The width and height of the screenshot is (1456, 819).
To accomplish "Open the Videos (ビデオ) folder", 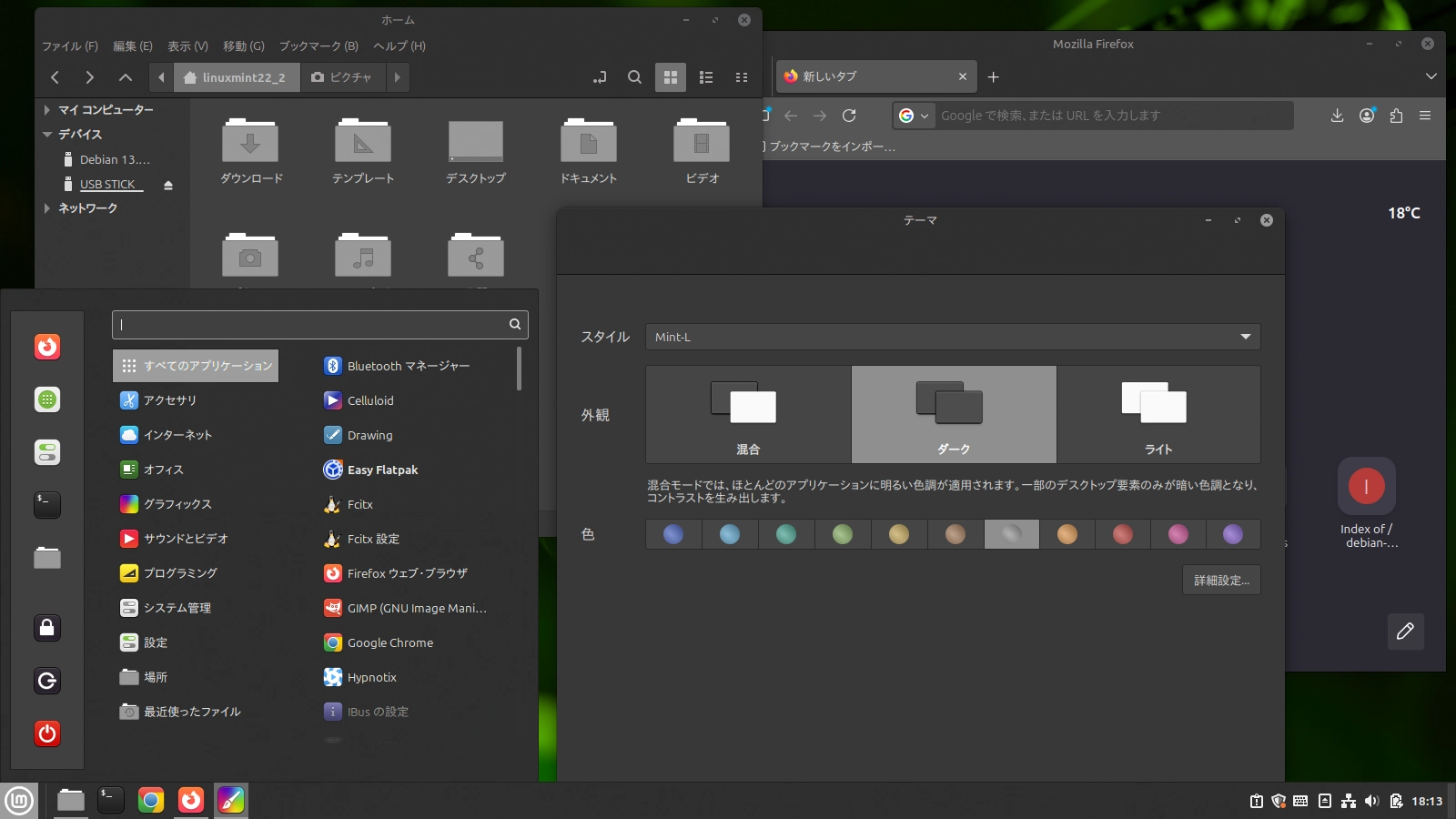I will coord(702,152).
